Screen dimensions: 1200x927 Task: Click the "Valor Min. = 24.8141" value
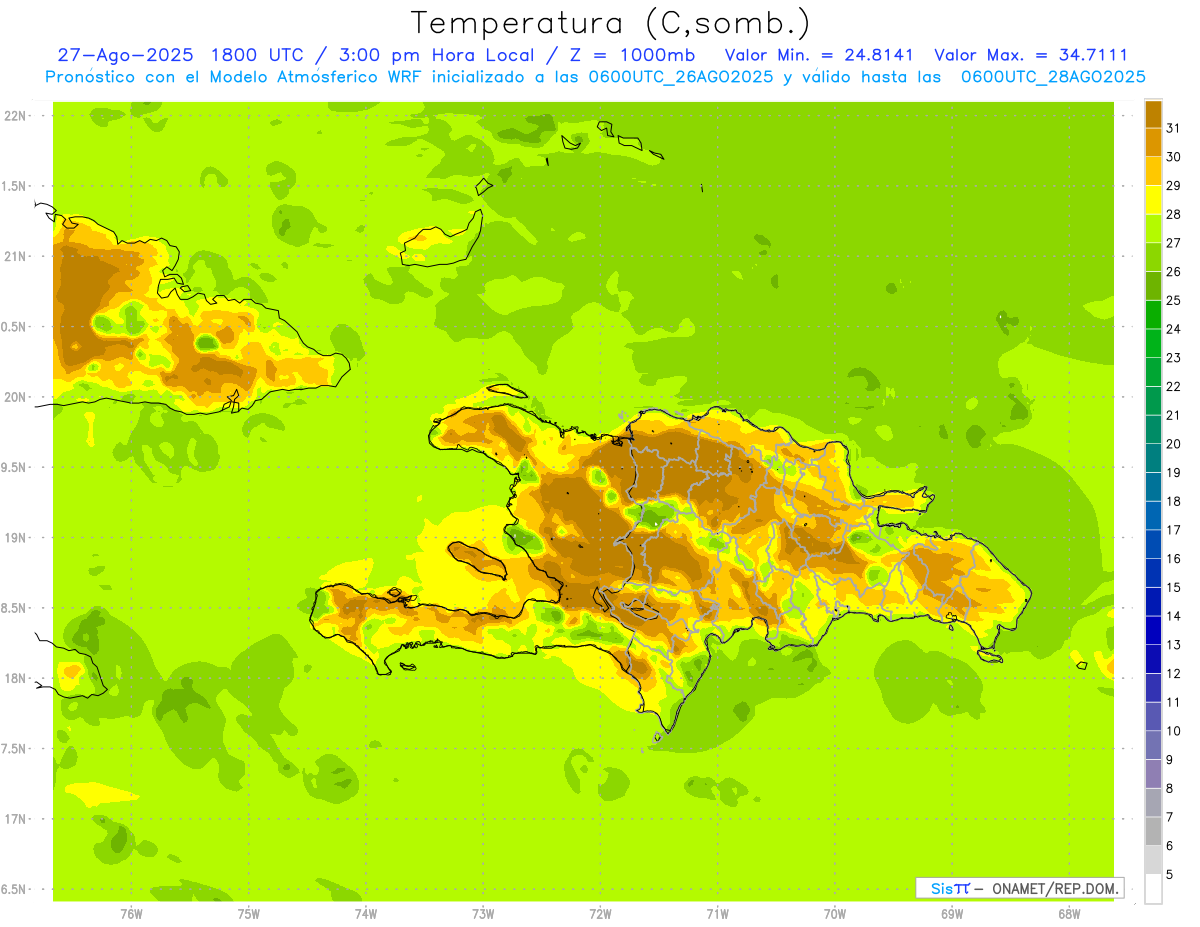[x=819, y=55]
